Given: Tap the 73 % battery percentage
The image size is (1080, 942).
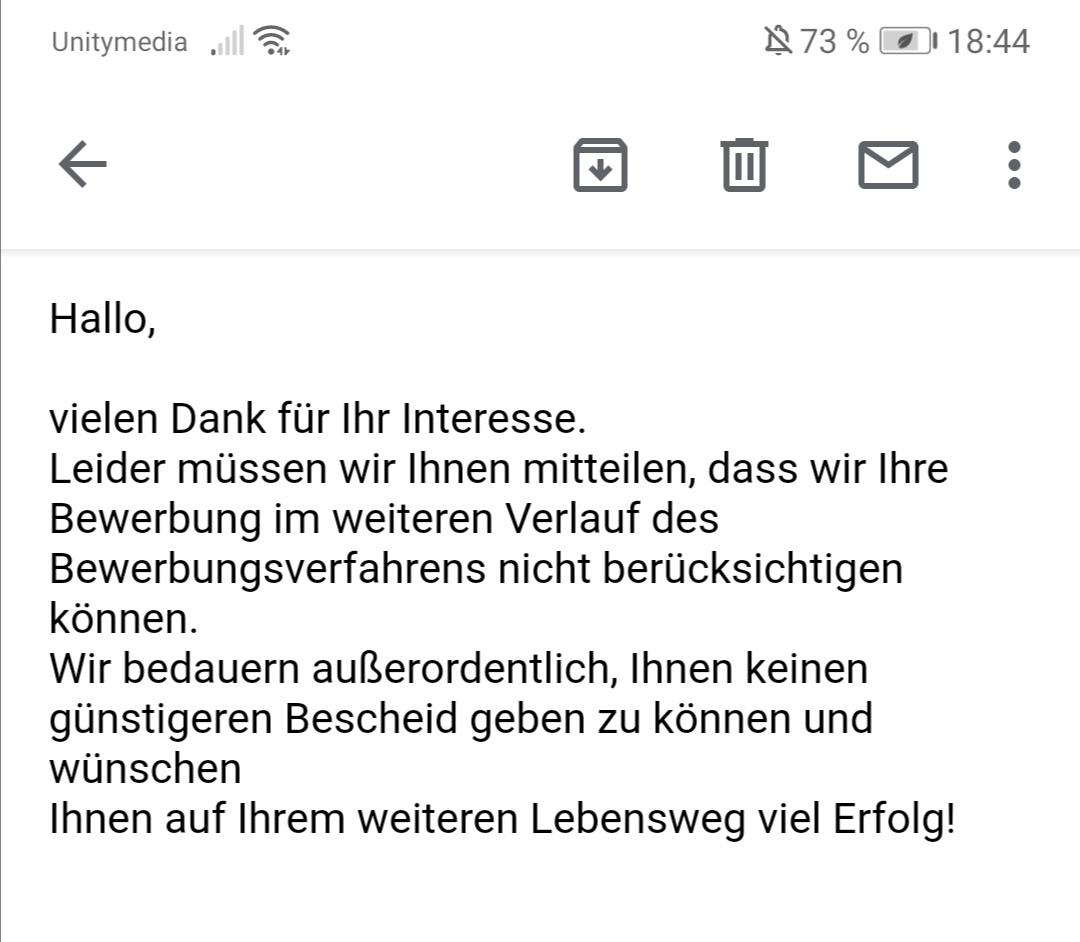Looking at the screenshot, I should (834, 41).
